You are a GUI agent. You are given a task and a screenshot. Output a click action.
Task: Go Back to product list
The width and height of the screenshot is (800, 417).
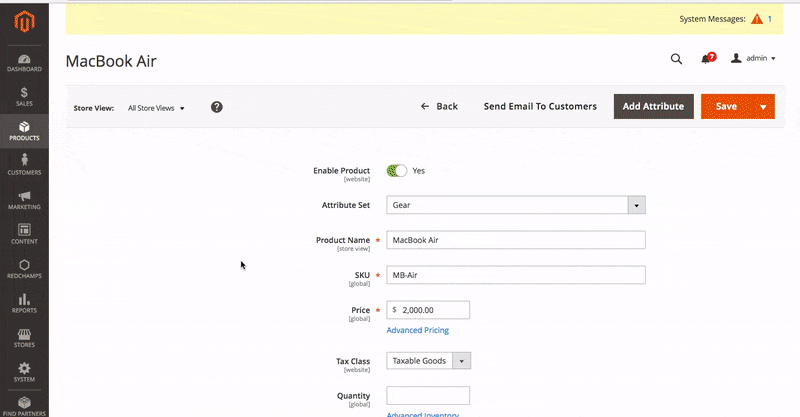(439, 107)
